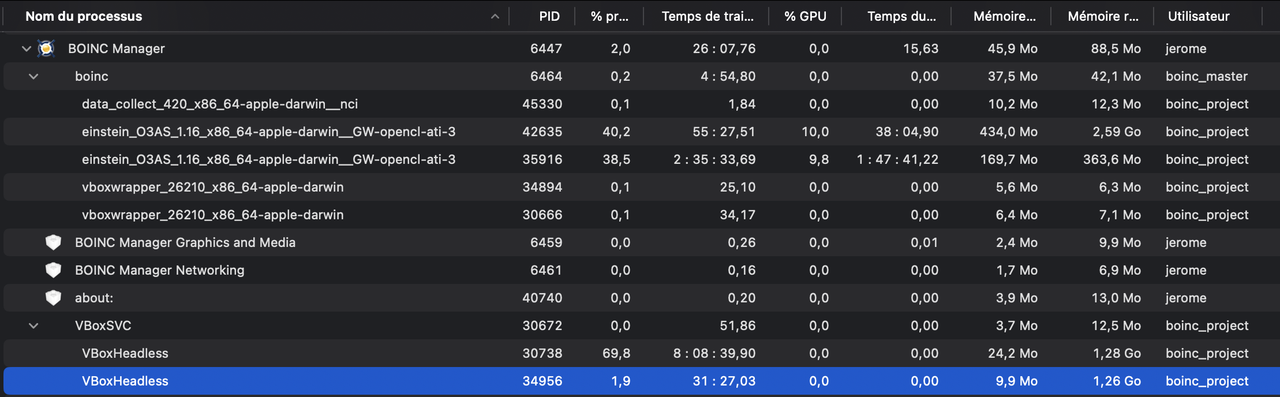Click the shield icon beside about:
Screen dimensions: 1280x397
point(54,298)
